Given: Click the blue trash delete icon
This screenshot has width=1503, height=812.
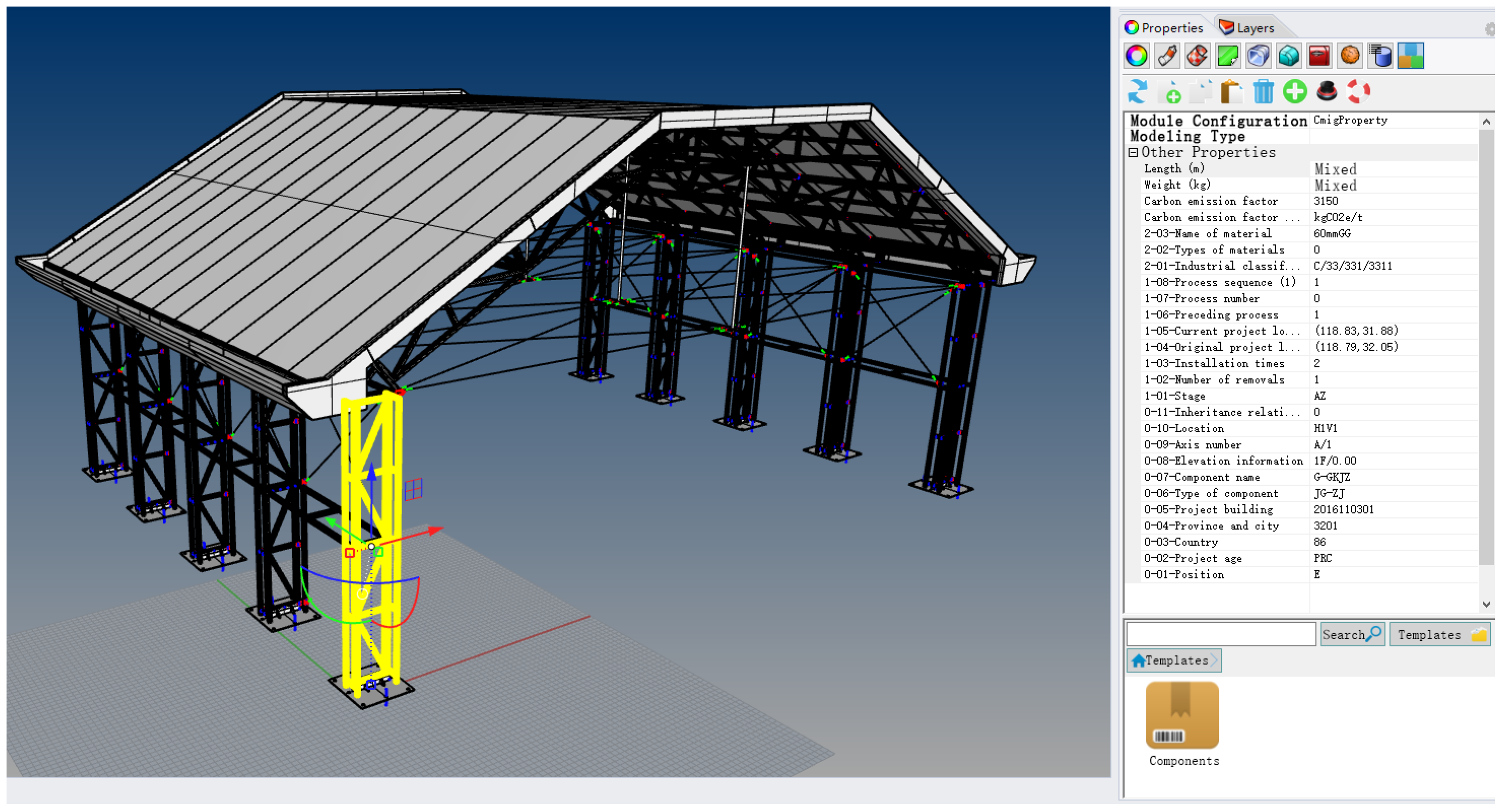Looking at the screenshot, I should point(1263,92).
